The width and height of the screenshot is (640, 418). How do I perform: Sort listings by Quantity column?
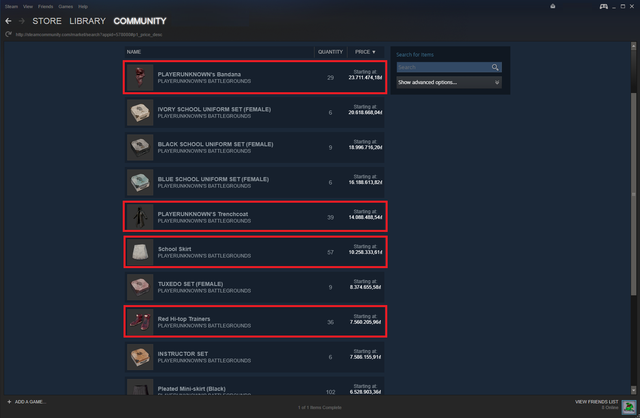(x=330, y=52)
